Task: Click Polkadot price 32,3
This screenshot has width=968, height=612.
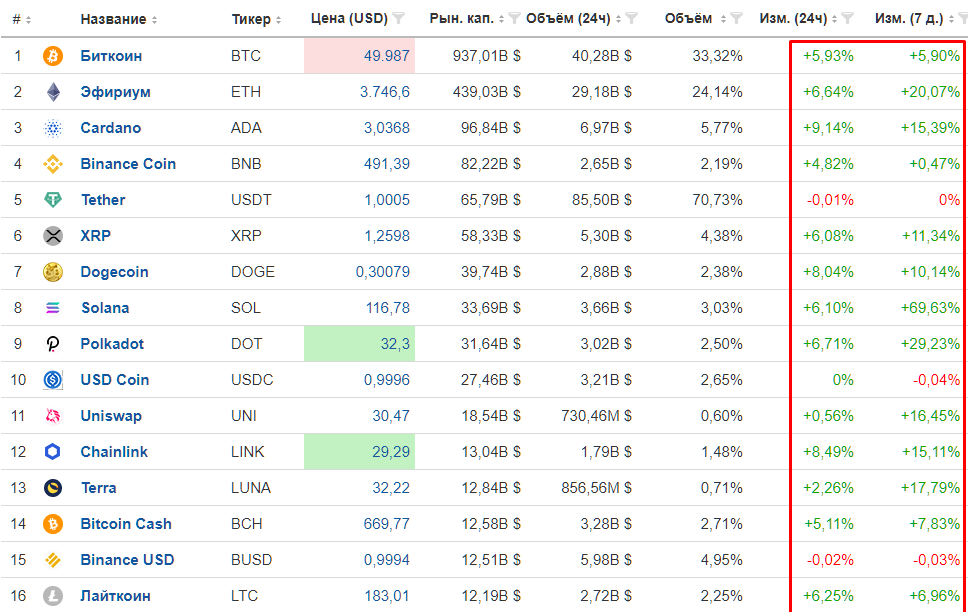Action: click(395, 344)
